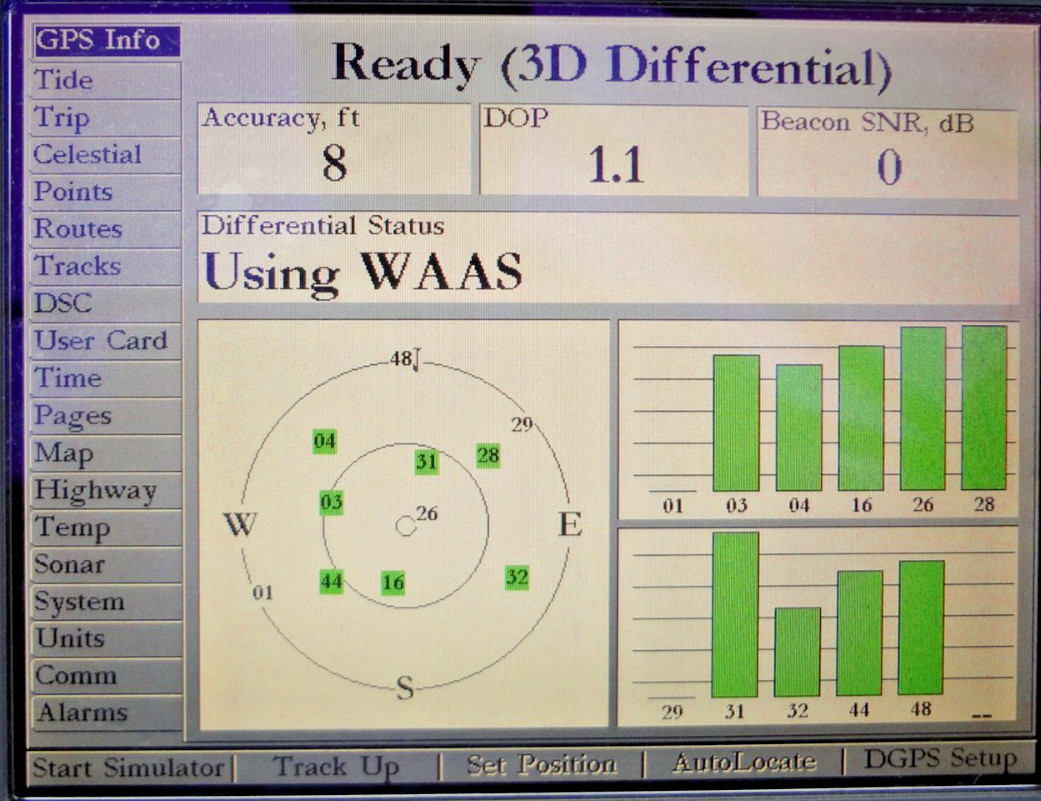
Task: Click the Accuracy value 8
Action: (x=335, y=163)
